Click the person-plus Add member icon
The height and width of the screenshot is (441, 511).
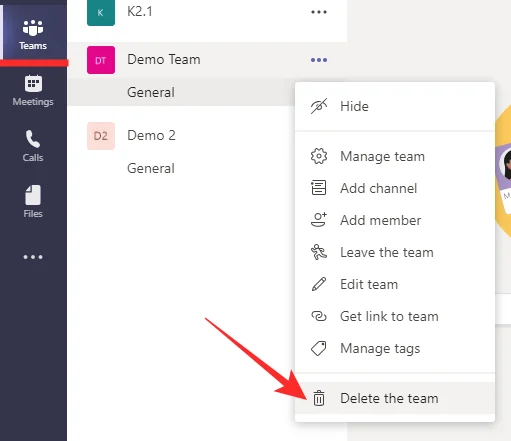coord(319,220)
